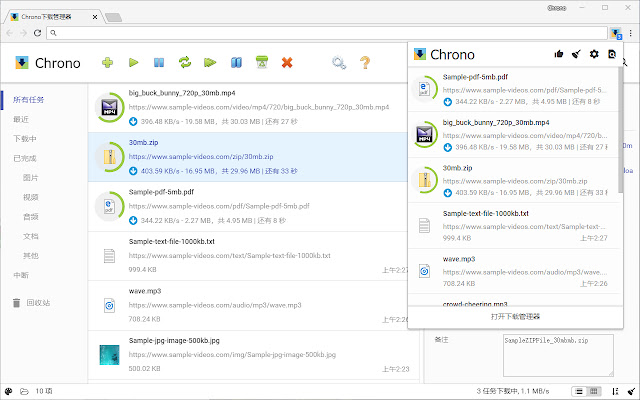
Task: Select Sample-jpg-image-500kb.jpg thumbnail in list
Action: (110, 353)
